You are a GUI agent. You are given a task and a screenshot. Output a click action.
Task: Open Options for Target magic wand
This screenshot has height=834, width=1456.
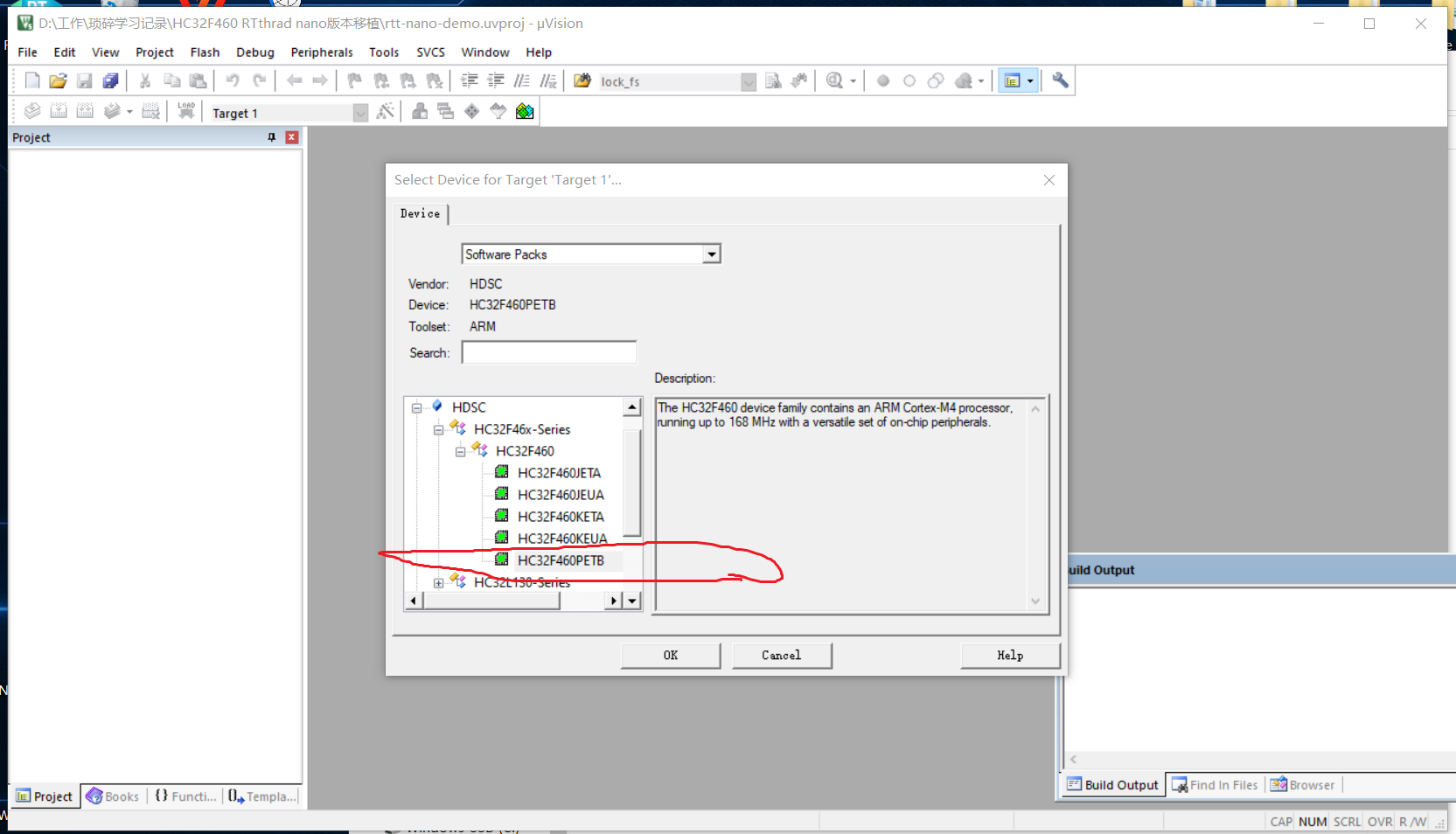(x=385, y=112)
